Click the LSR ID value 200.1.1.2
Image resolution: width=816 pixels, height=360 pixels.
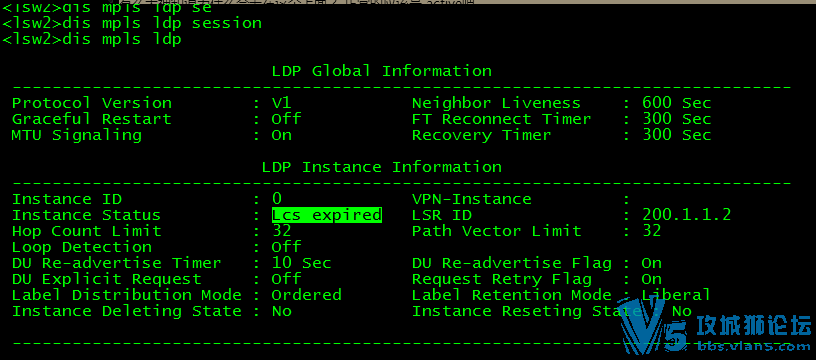coord(686,214)
